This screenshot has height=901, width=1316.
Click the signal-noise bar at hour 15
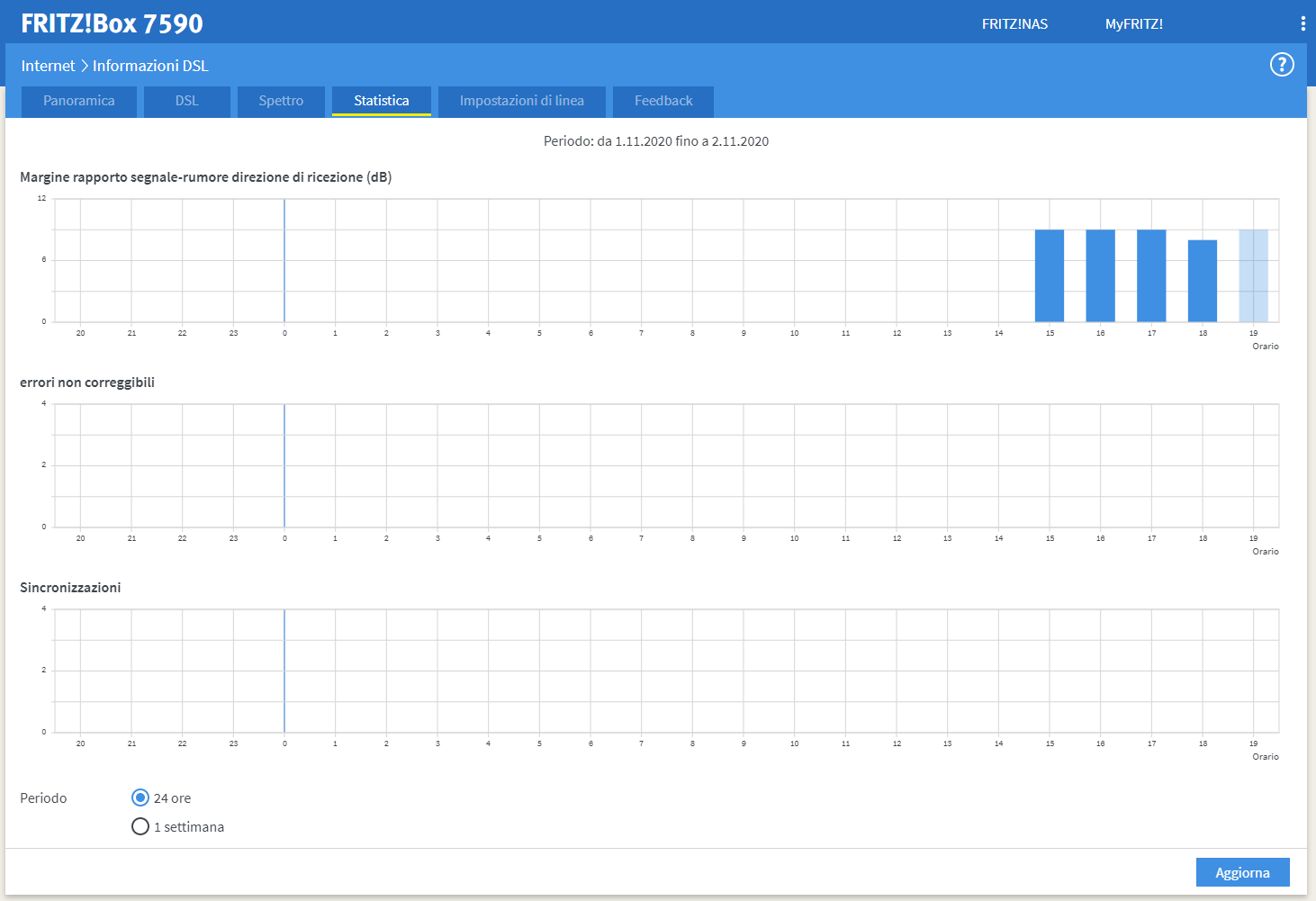(1050, 275)
